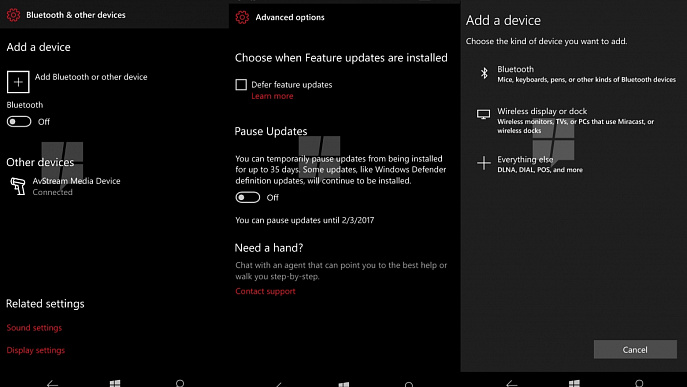
Task: Open the AvStream Media Device entry icon
Action: pyautogui.click(x=18, y=186)
